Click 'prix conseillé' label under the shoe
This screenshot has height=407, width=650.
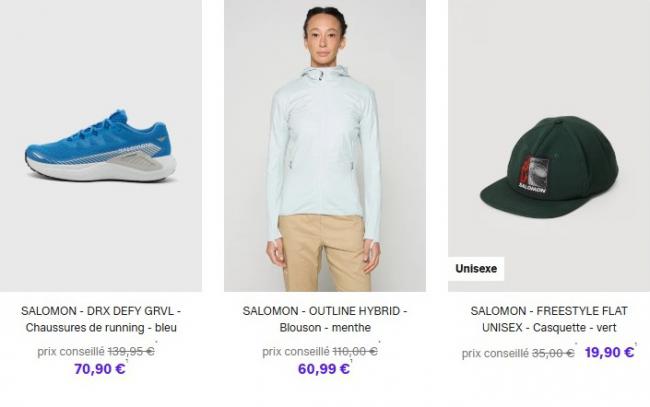71,351
